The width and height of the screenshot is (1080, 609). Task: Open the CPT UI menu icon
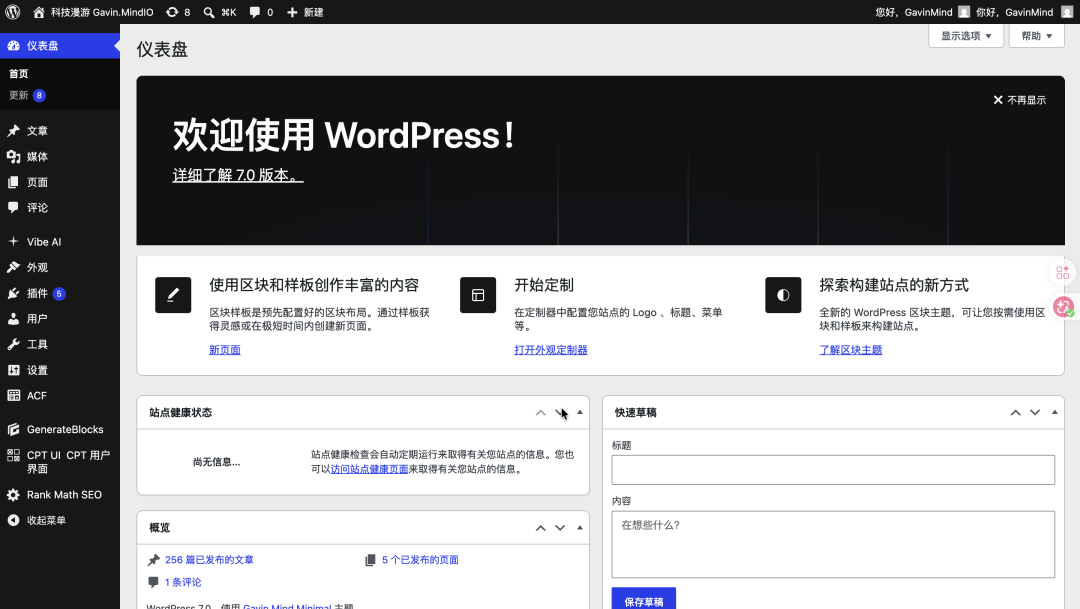click(13, 455)
